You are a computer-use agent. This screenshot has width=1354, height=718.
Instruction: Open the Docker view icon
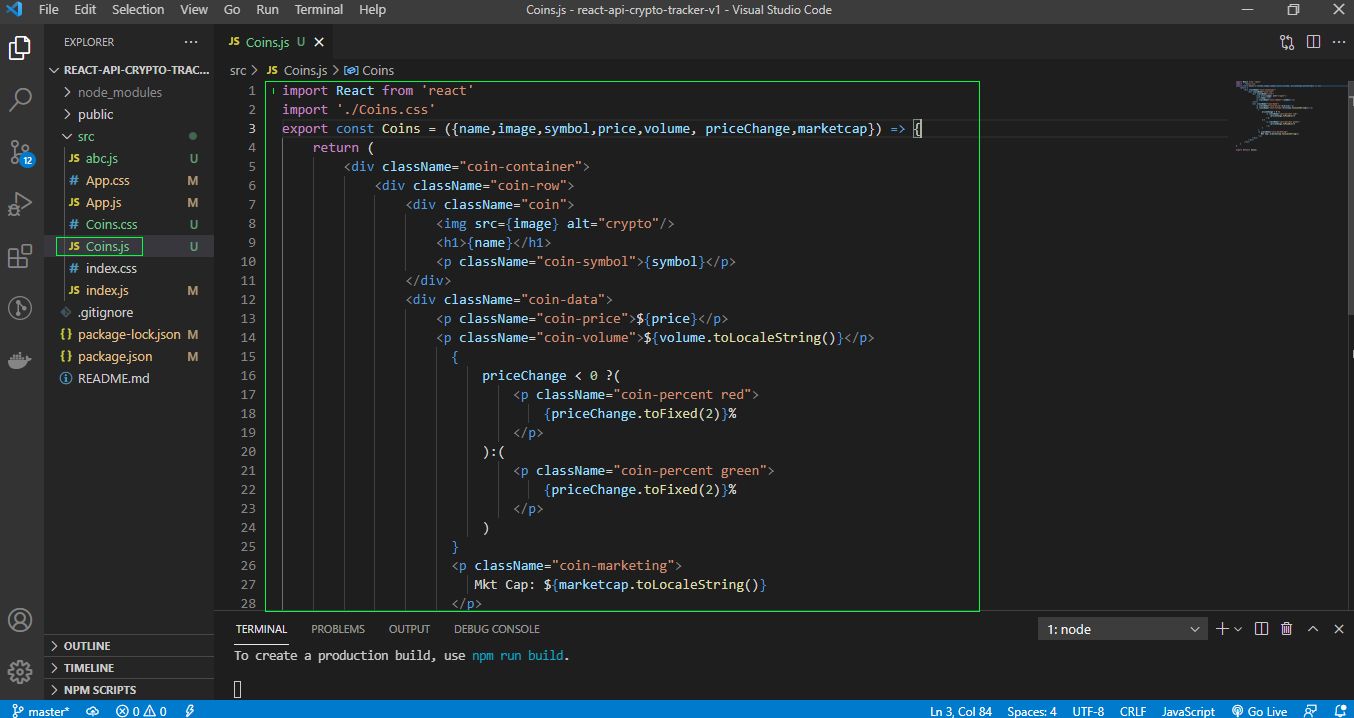pos(20,360)
